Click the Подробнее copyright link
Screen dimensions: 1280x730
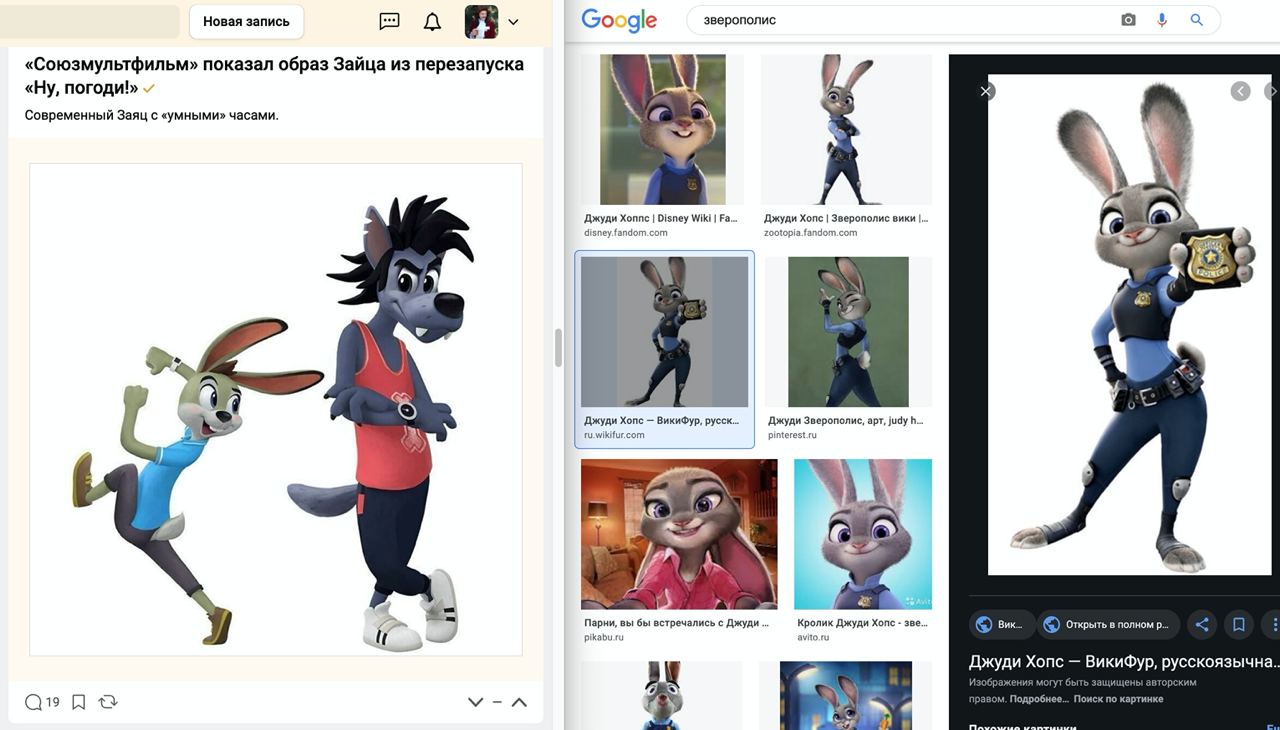click(1039, 699)
